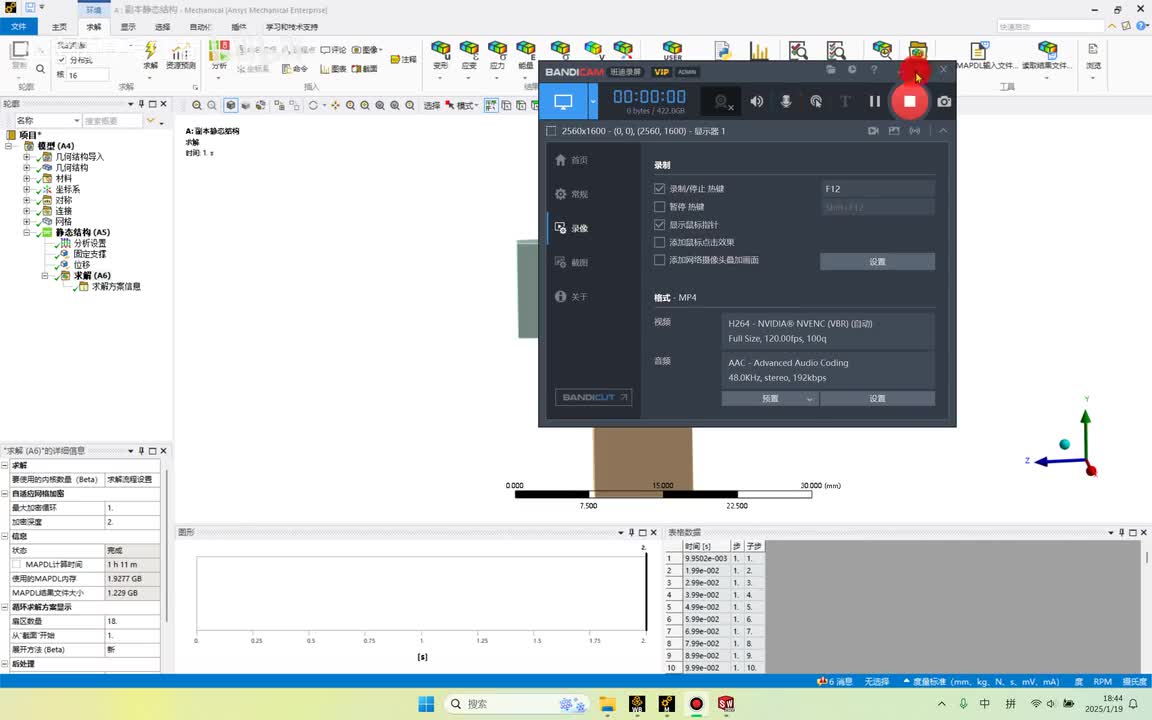Toggle 录制/停止 热键 checkbox
1152x720 pixels.
(660, 189)
